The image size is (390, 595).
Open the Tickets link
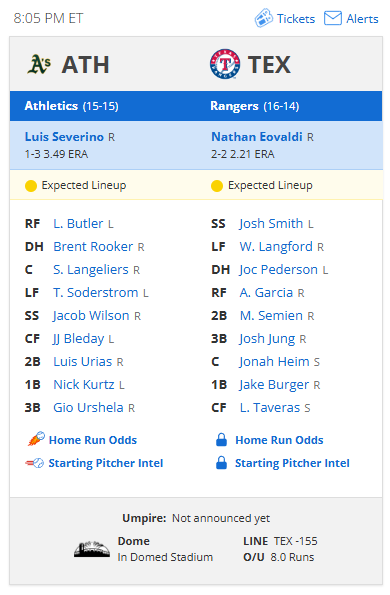click(296, 19)
